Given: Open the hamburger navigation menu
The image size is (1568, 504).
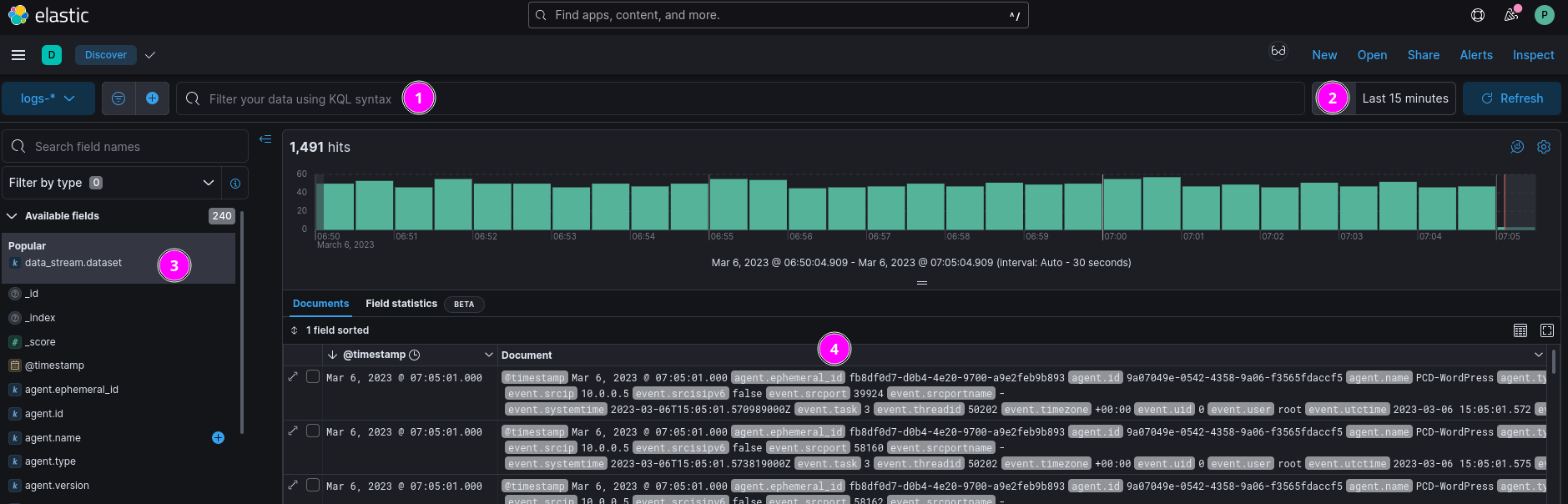Looking at the screenshot, I should click(x=18, y=55).
